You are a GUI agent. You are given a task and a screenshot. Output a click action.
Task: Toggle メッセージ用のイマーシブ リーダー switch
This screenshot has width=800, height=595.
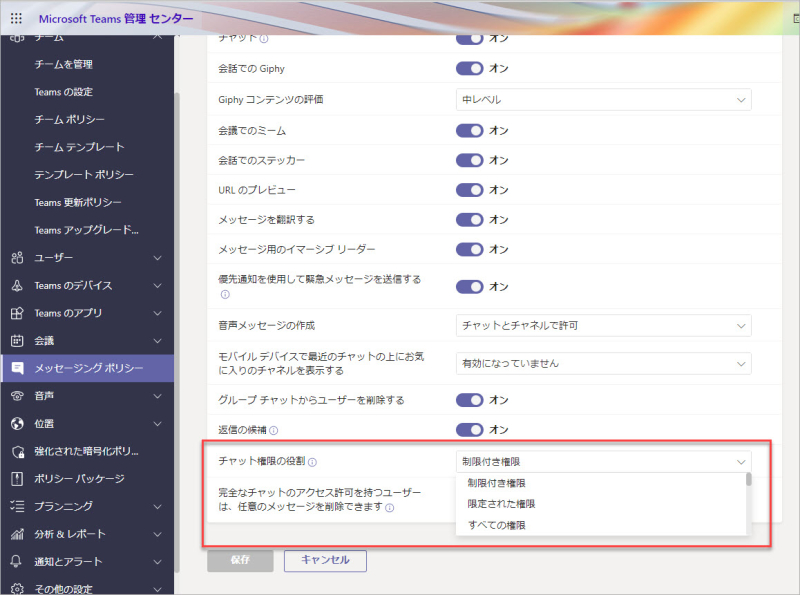(469, 249)
